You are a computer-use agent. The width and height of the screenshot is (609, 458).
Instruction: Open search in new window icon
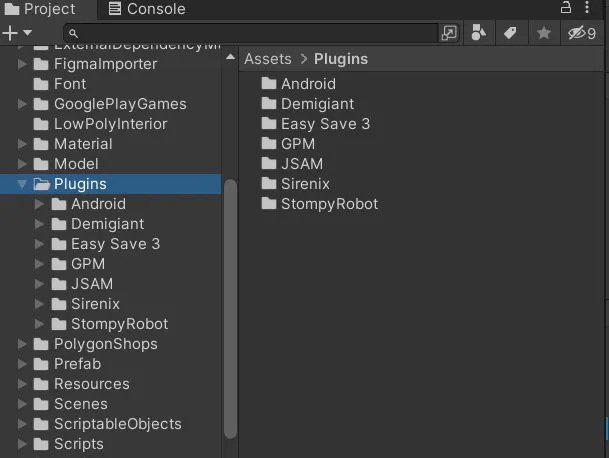pos(449,33)
